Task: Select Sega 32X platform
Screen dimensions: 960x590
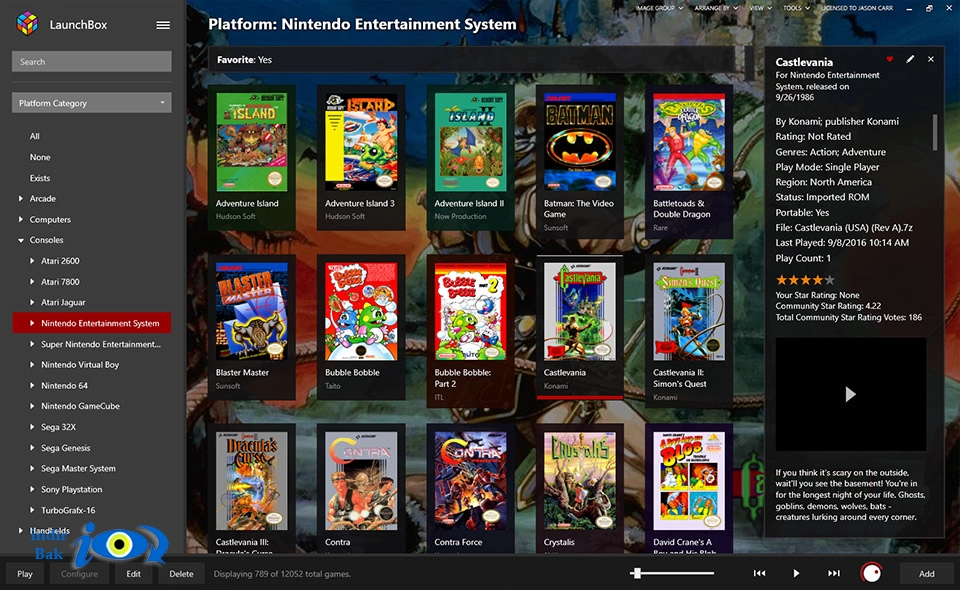Action: click(x=58, y=427)
